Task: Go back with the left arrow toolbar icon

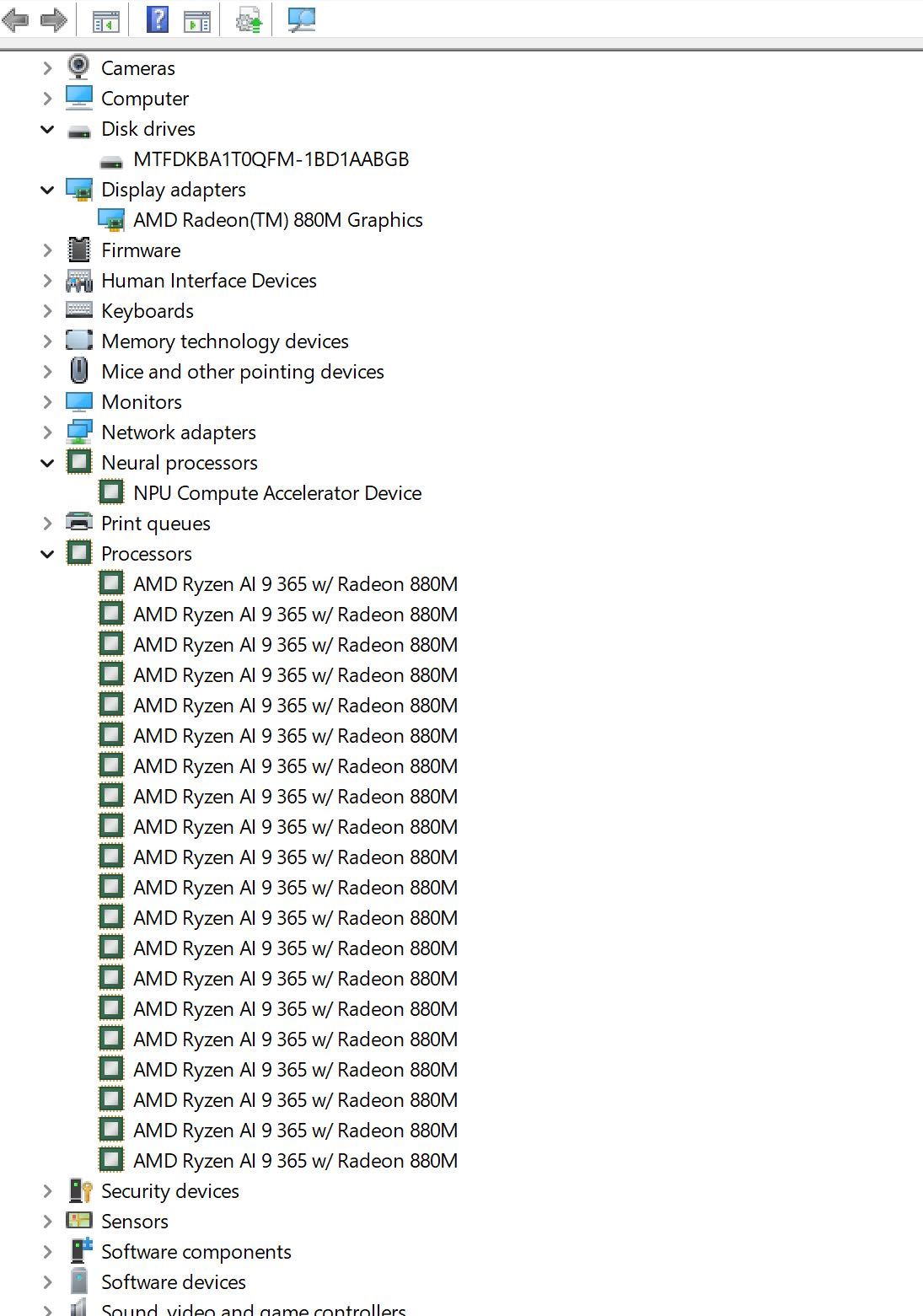Action: (16, 19)
